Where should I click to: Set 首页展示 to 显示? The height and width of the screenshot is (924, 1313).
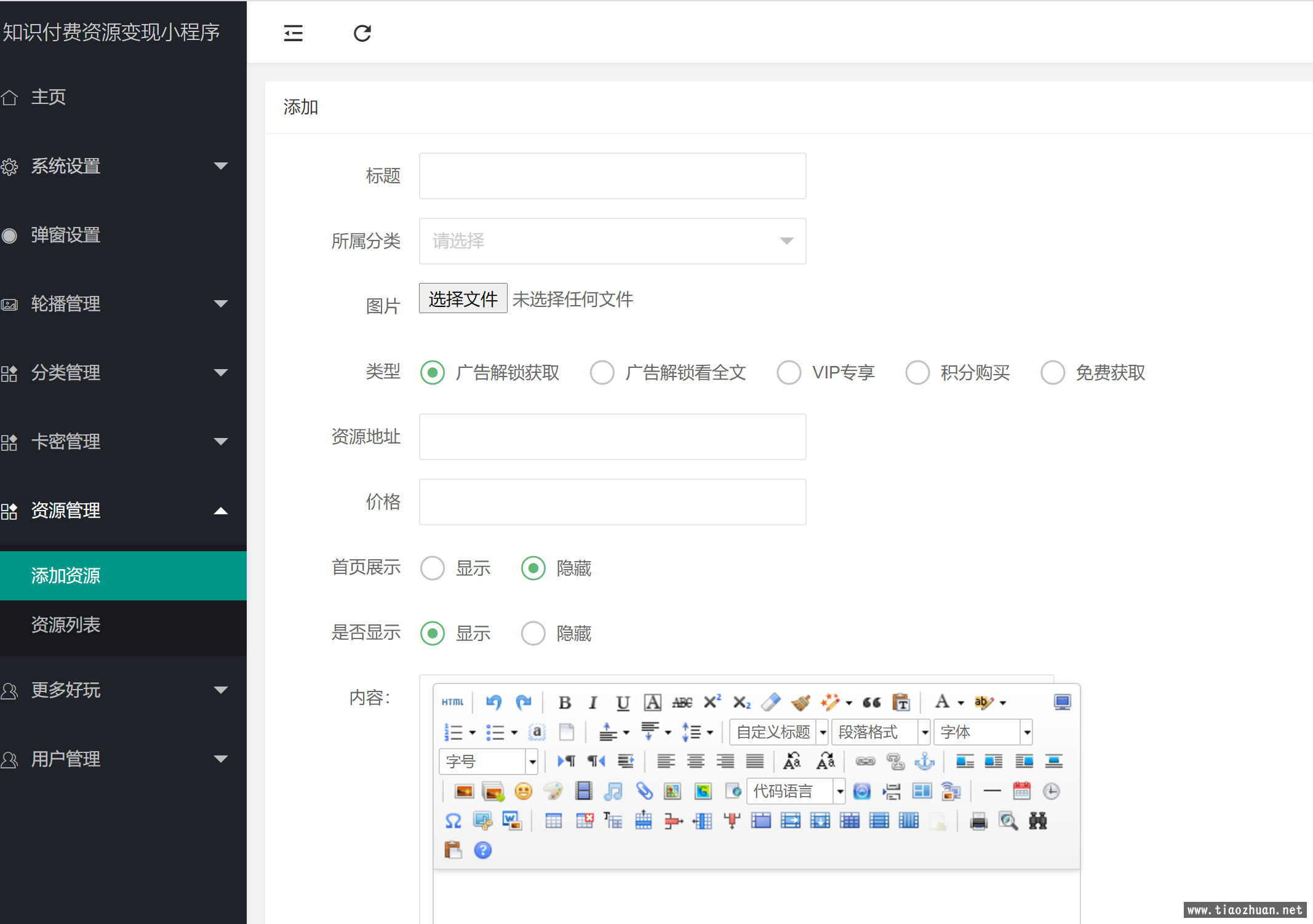click(x=433, y=568)
